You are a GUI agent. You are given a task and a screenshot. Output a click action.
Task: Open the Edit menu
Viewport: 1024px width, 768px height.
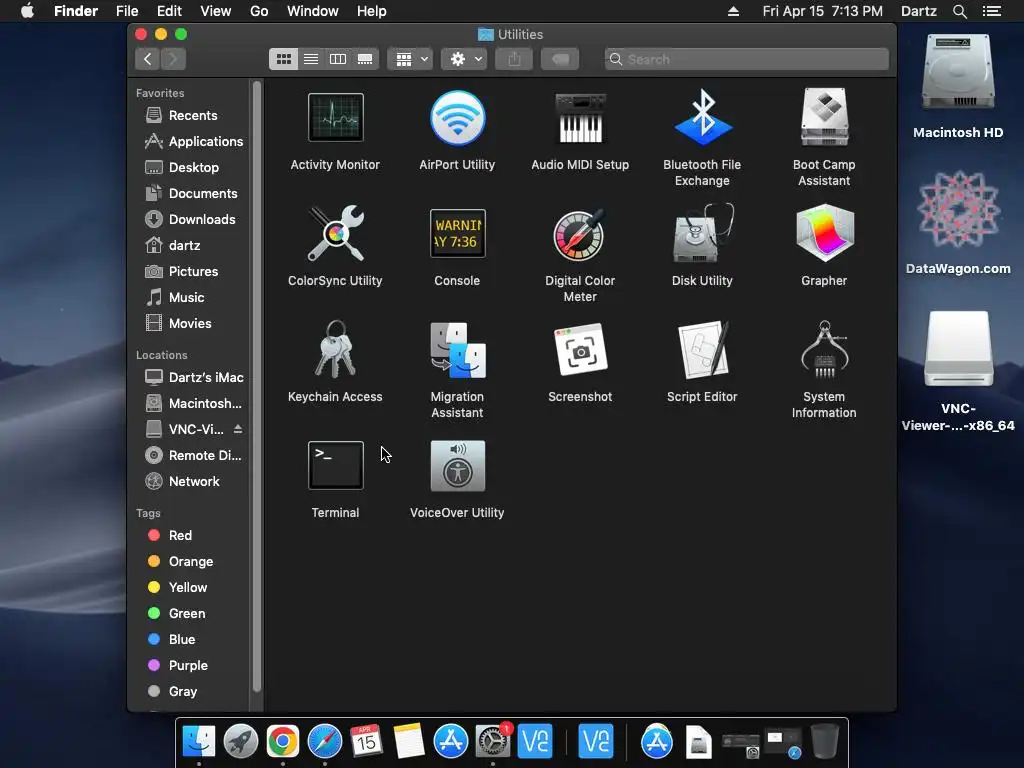coord(169,11)
